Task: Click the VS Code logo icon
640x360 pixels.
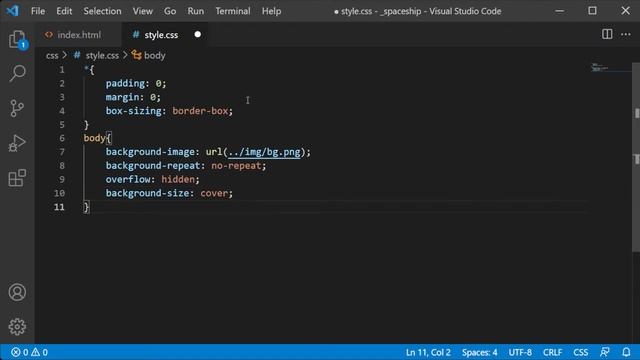Action: click(x=12, y=11)
